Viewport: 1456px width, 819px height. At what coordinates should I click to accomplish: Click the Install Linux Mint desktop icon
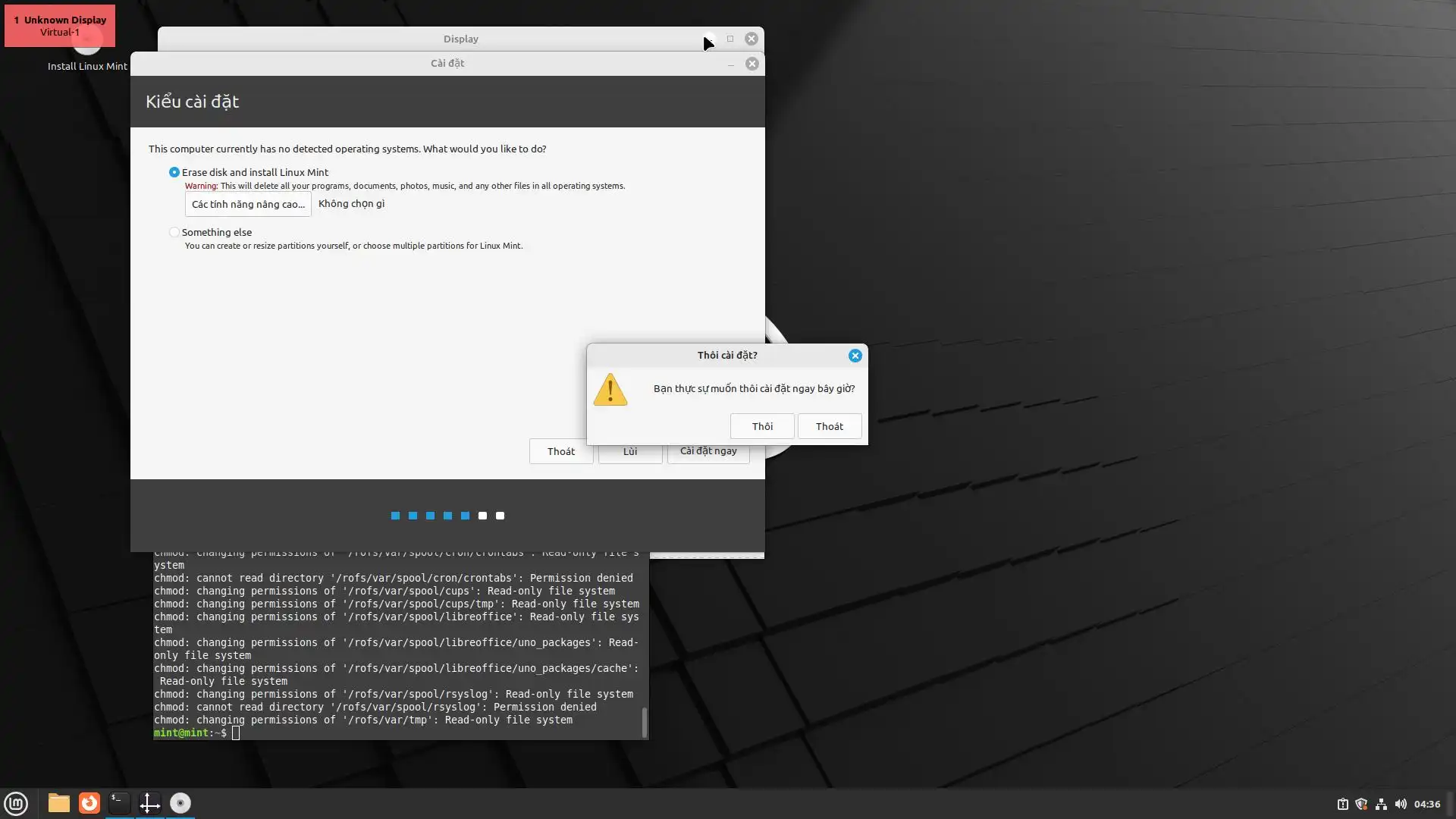pyautogui.click(x=87, y=53)
